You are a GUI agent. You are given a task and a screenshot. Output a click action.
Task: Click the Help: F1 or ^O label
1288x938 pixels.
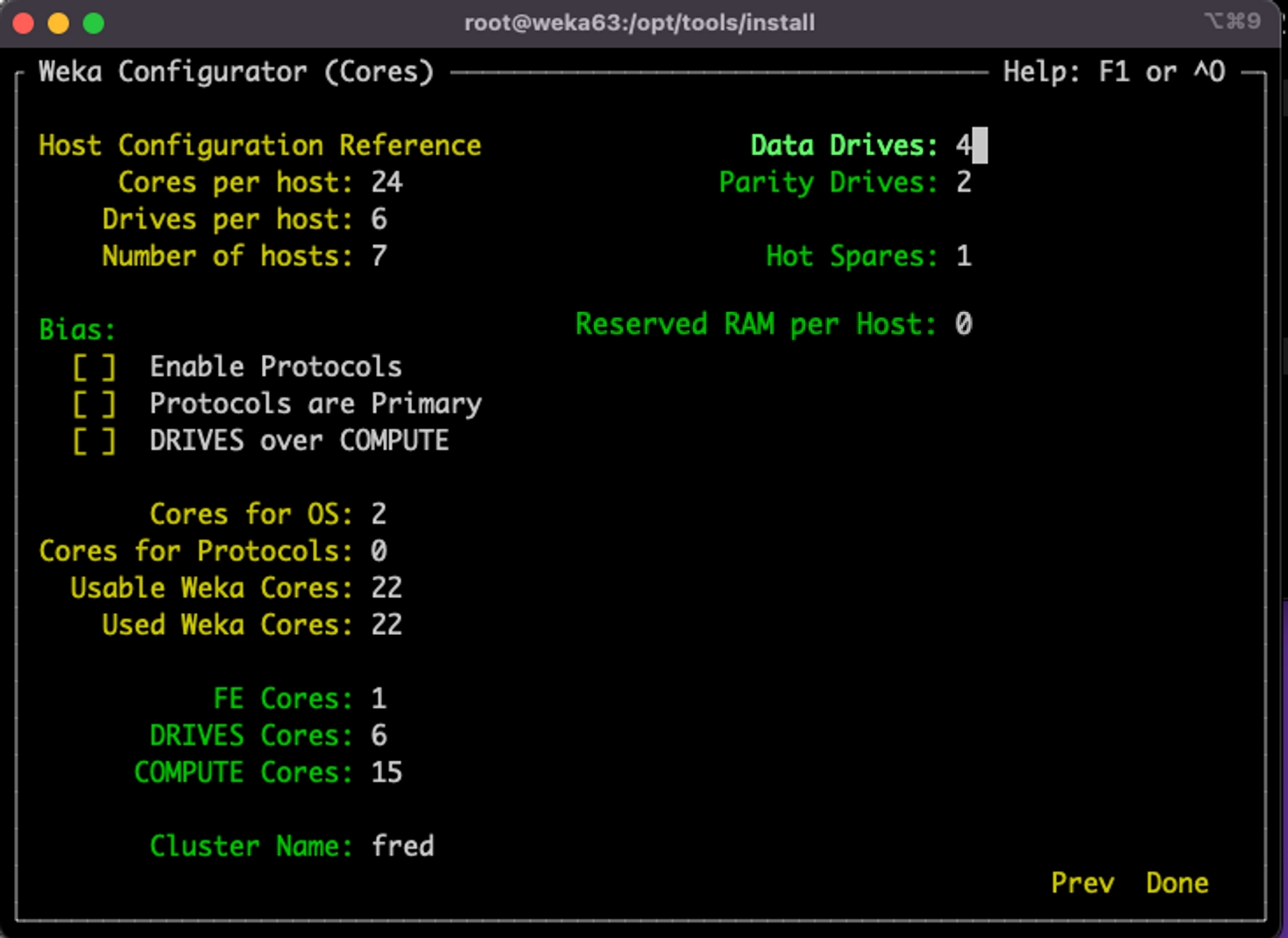point(1114,72)
